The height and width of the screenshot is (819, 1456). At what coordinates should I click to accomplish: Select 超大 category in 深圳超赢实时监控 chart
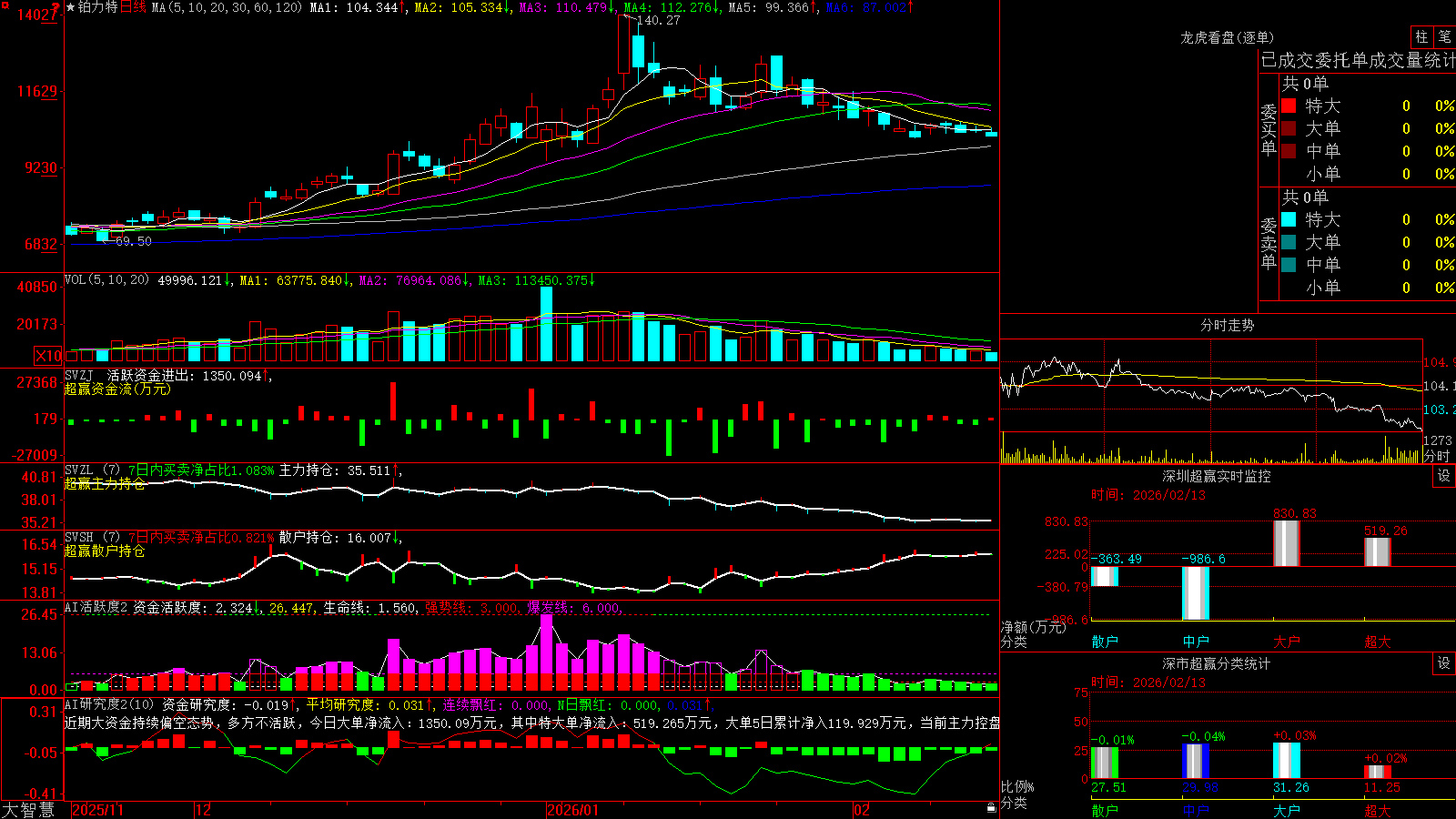point(1378,642)
